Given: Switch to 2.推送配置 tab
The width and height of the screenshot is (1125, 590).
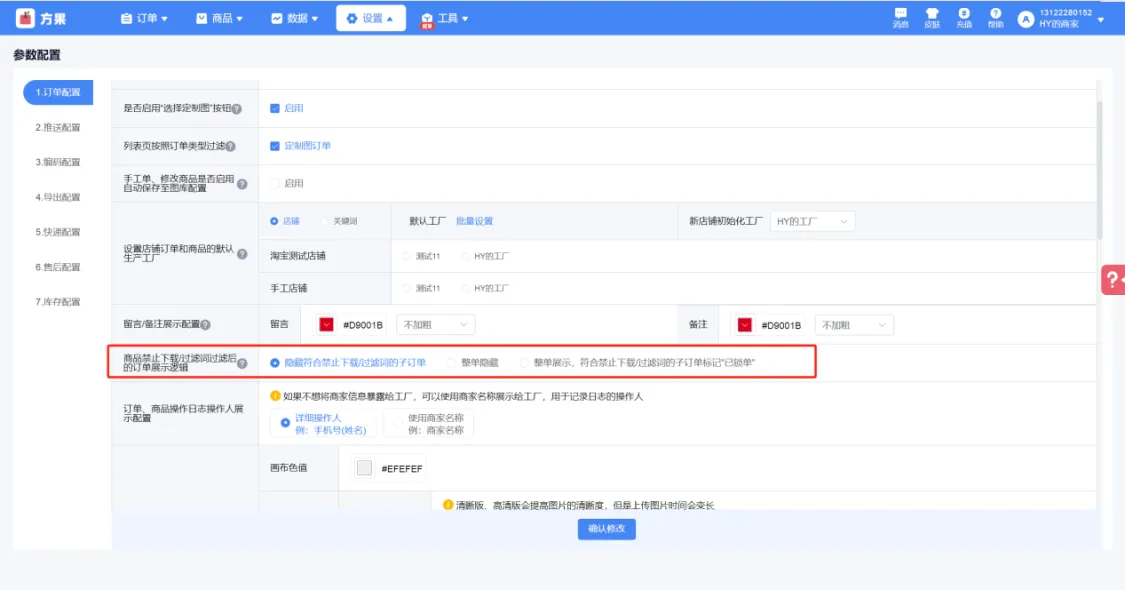Looking at the screenshot, I should click(58, 127).
